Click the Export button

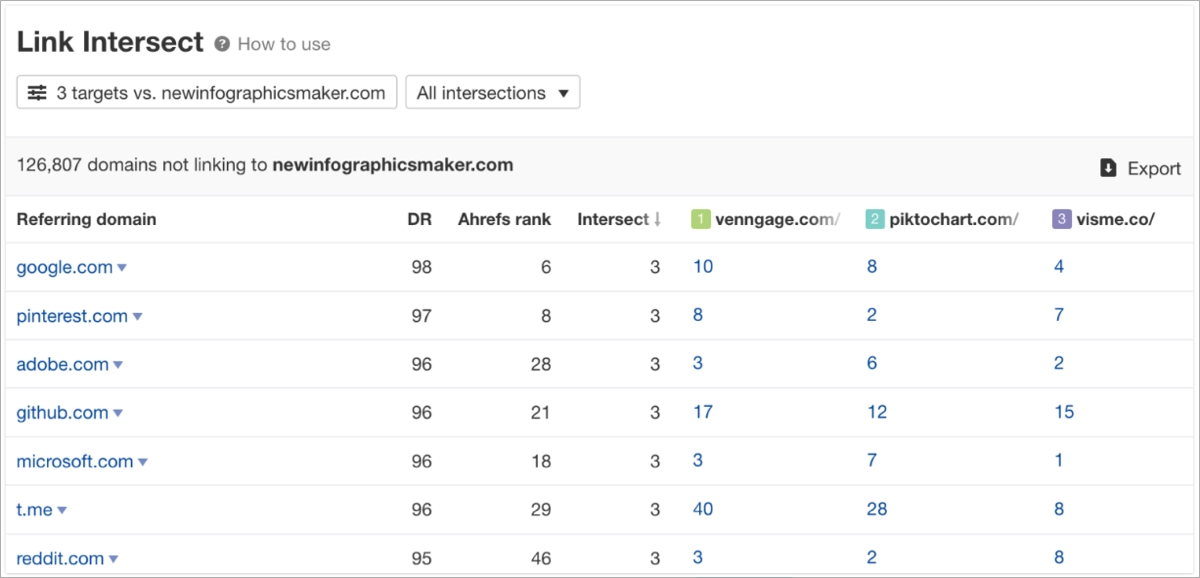(1140, 168)
